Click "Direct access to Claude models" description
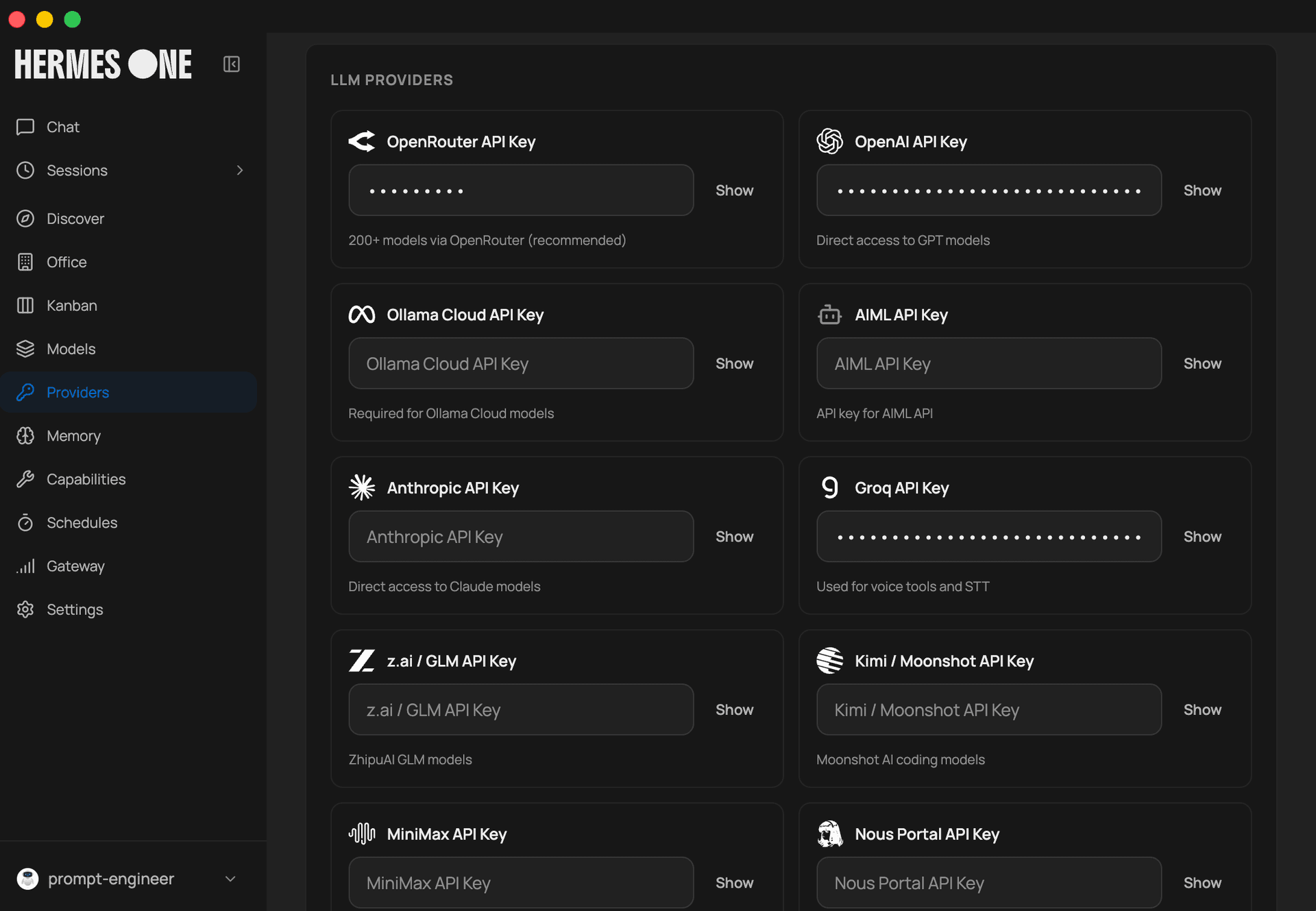The width and height of the screenshot is (1316, 911). coord(444,586)
